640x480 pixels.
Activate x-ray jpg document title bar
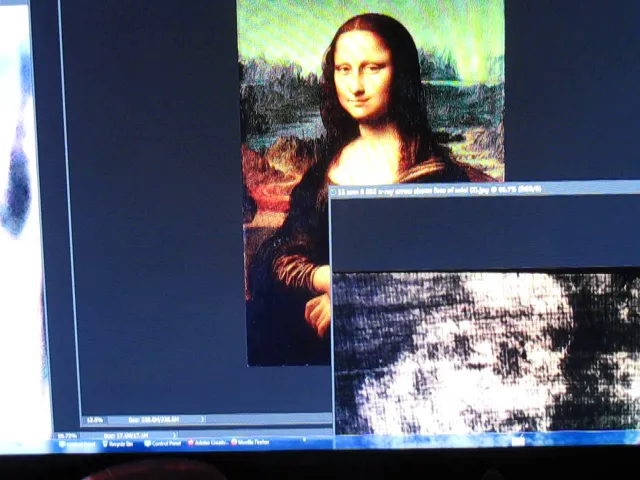click(x=484, y=190)
